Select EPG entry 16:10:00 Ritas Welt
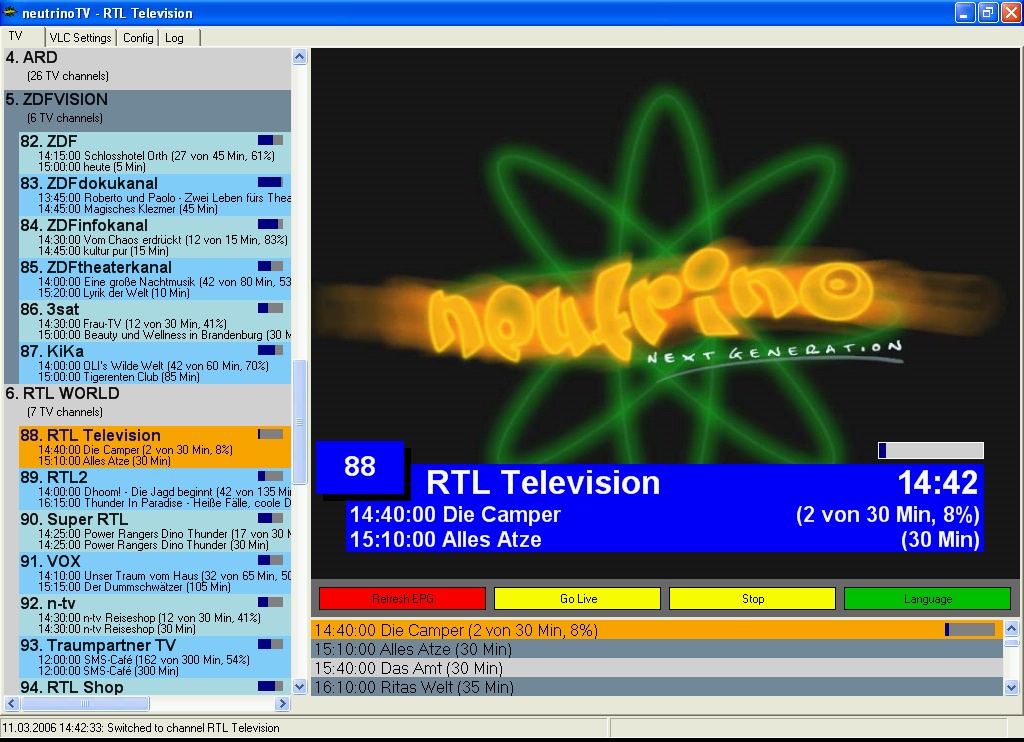The width and height of the screenshot is (1024, 742). [657, 686]
